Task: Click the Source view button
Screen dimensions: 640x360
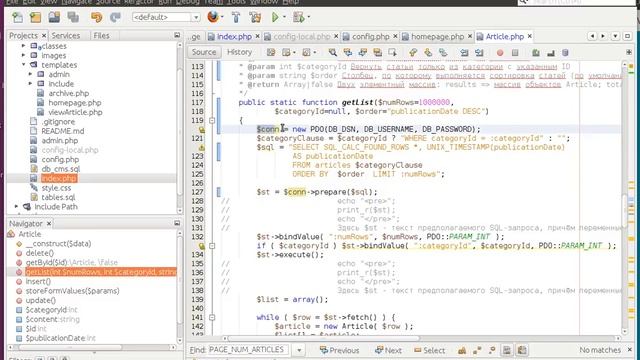Action: pyautogui.click(x=204, y=52)
